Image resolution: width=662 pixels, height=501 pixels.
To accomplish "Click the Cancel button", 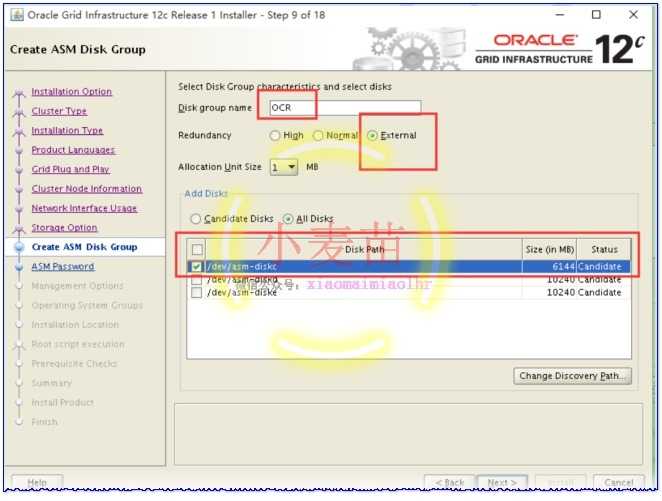I will 619,482.
